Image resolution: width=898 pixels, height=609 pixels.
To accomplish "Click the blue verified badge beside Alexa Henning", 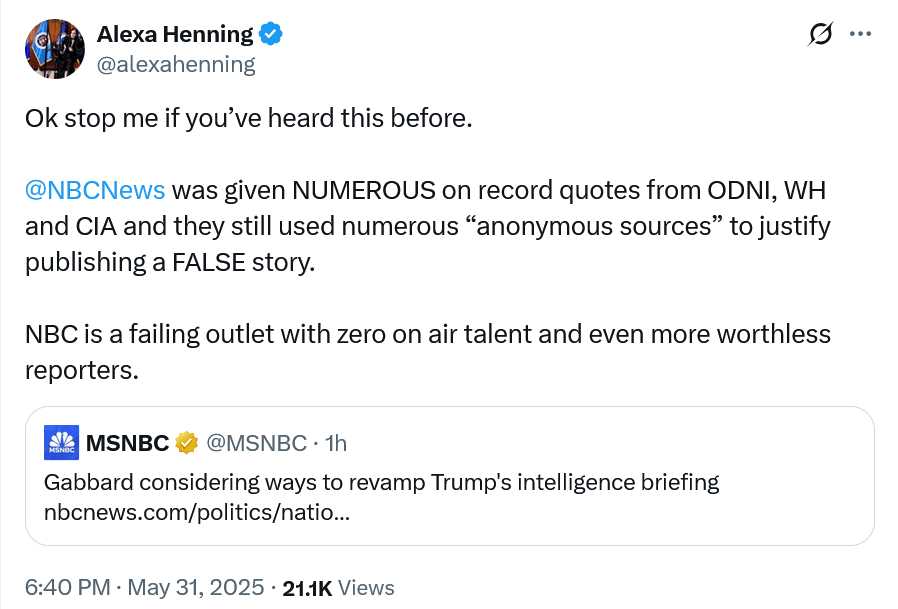I will pos(270,34).
